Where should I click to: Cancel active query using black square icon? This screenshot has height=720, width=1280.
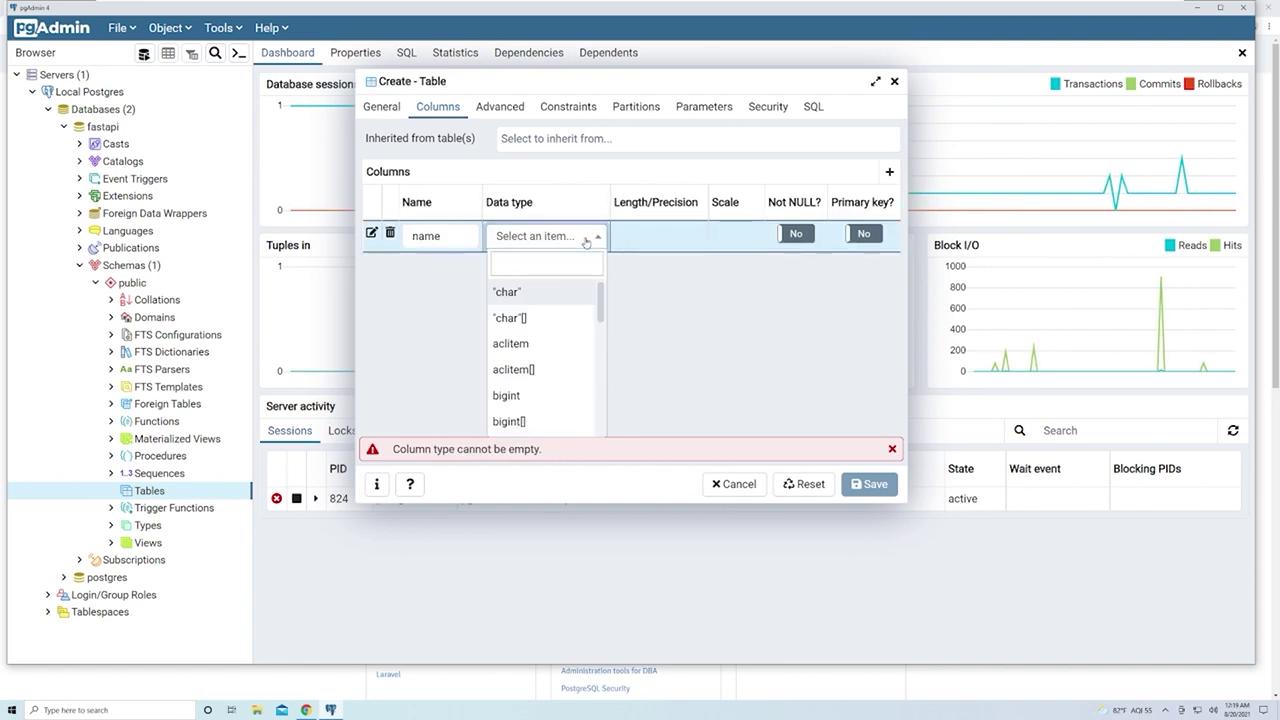(296, 498)
